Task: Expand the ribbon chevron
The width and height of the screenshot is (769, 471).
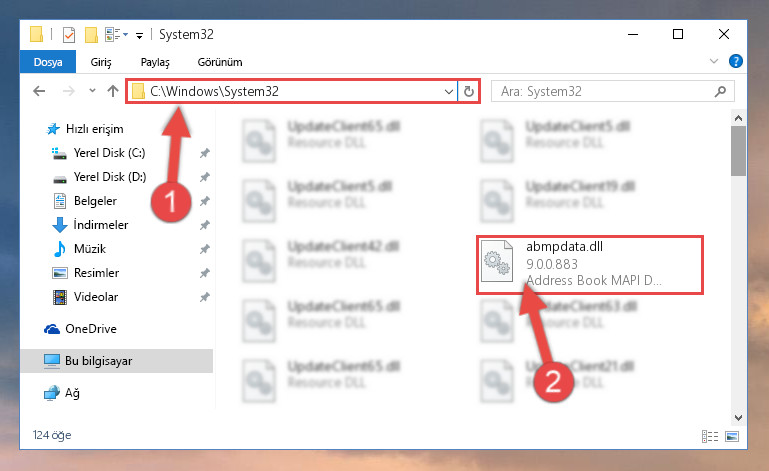Action: coord(714,61)
